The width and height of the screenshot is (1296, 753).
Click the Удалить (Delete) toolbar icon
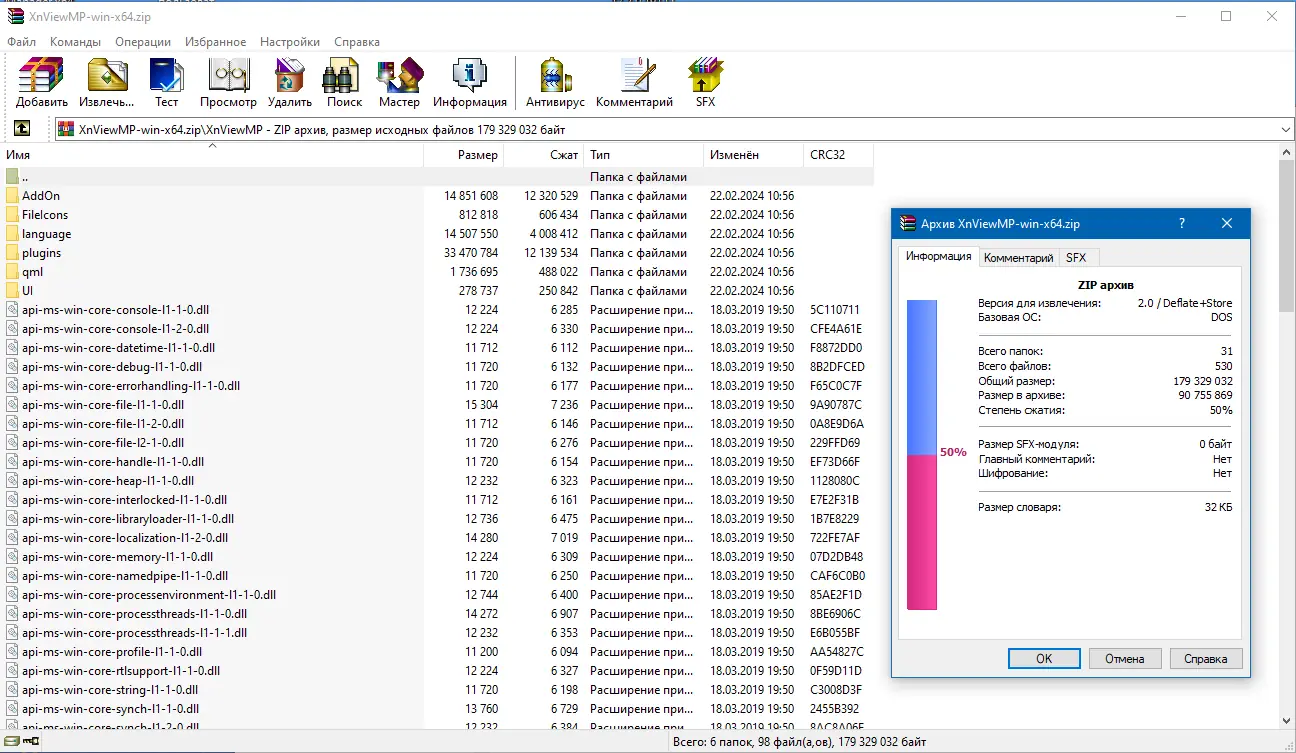tap(290, 83)
